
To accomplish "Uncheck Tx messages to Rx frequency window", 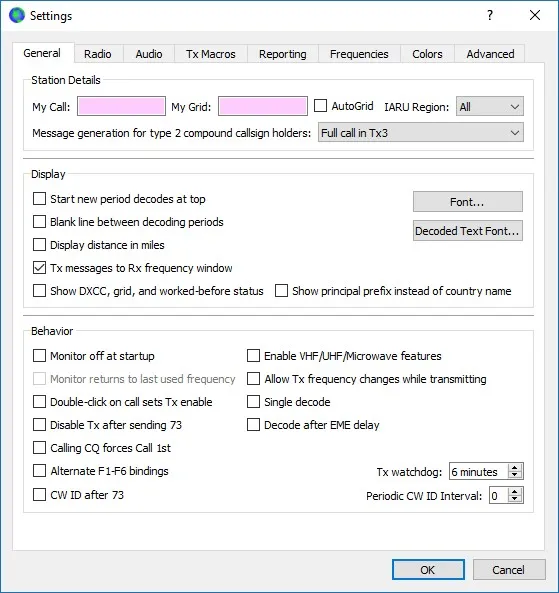I will pos(39,268).
